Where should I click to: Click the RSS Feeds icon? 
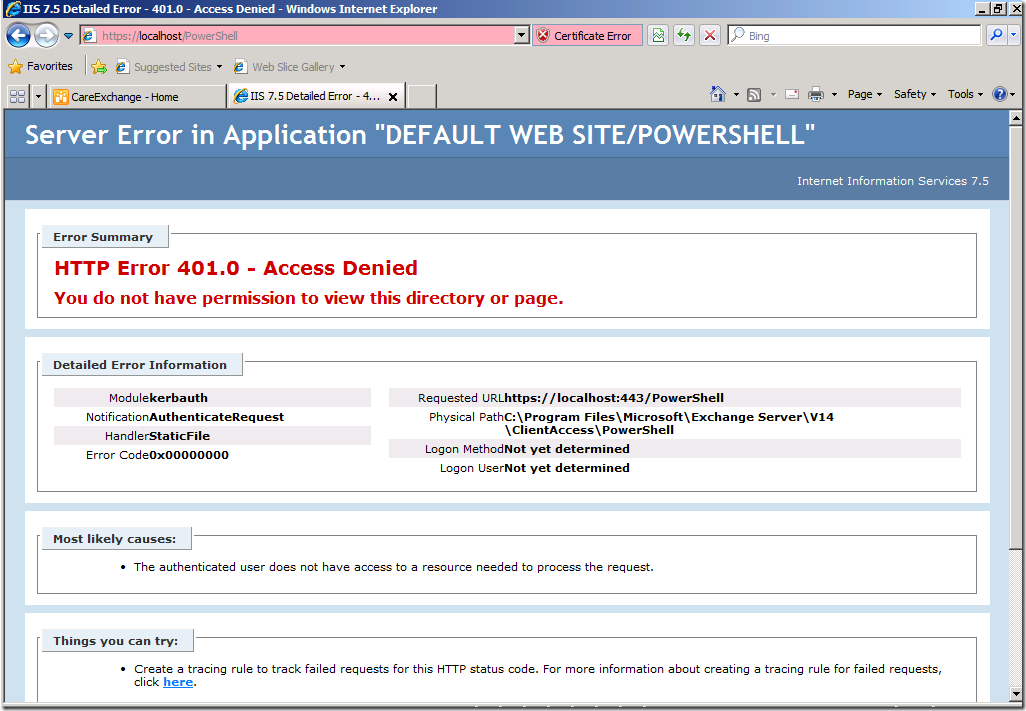click(x=754, y=95)
